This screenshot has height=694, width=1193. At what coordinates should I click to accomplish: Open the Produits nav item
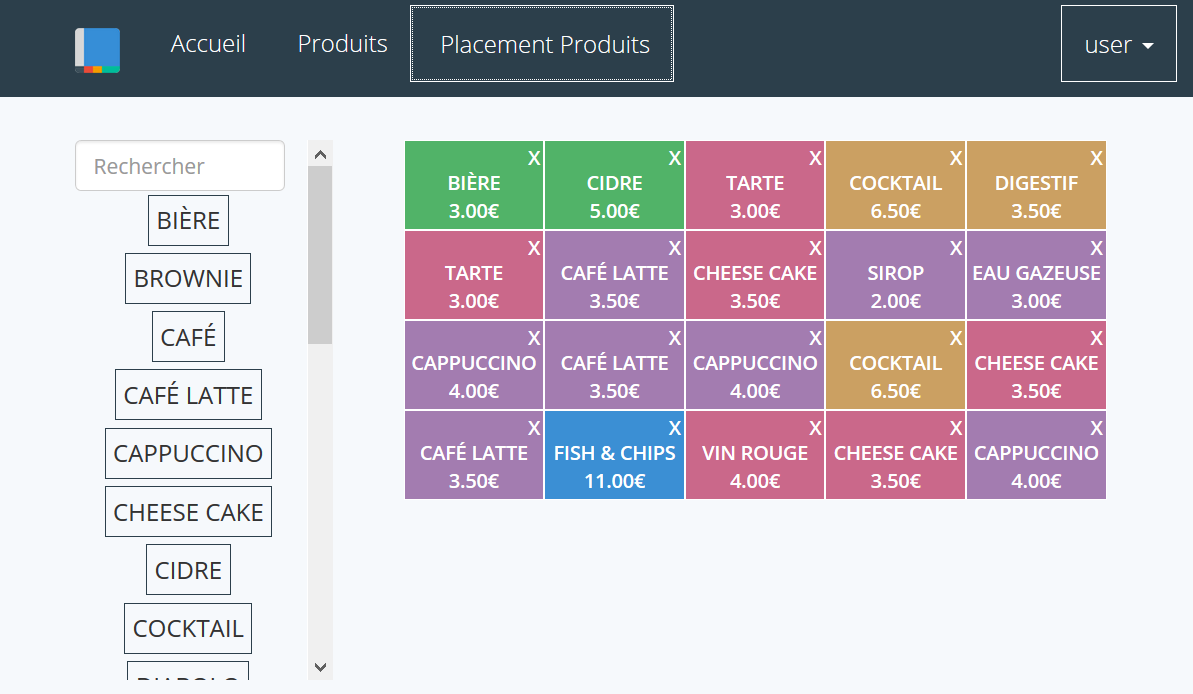[342, 44]
